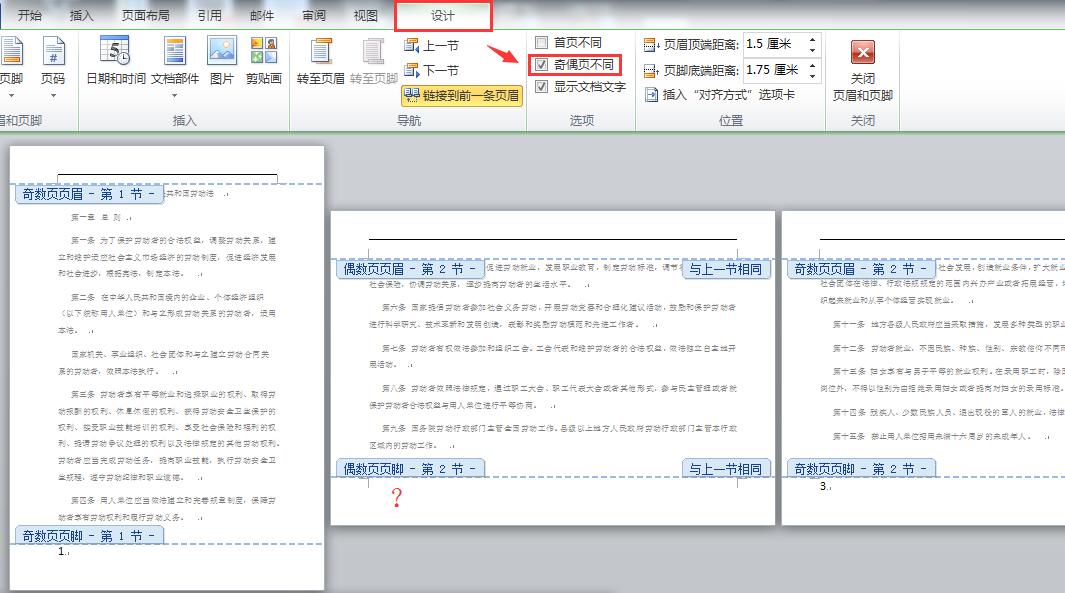Toggle Link to Previous header
1065x593 pixels.
pos(460,96)
